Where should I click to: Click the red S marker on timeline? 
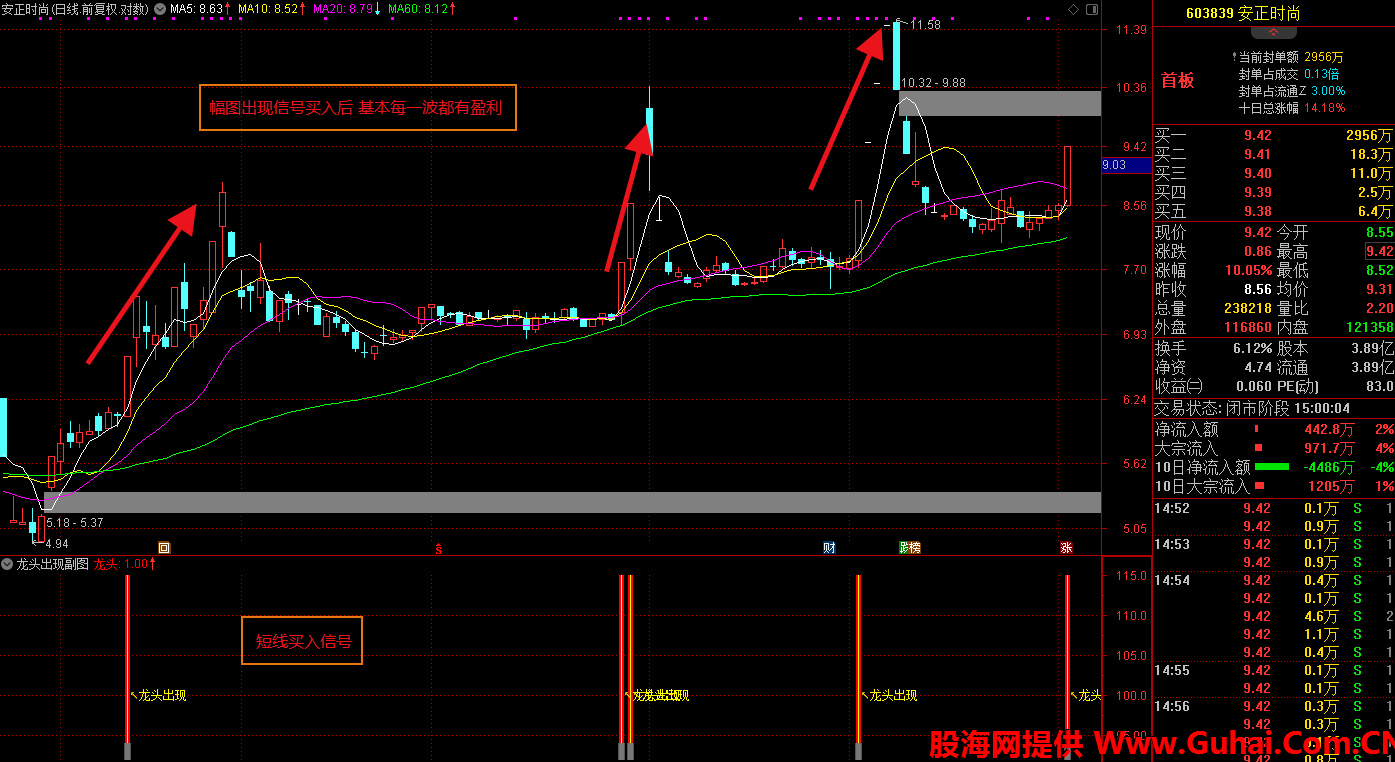[x=438, y=548]
